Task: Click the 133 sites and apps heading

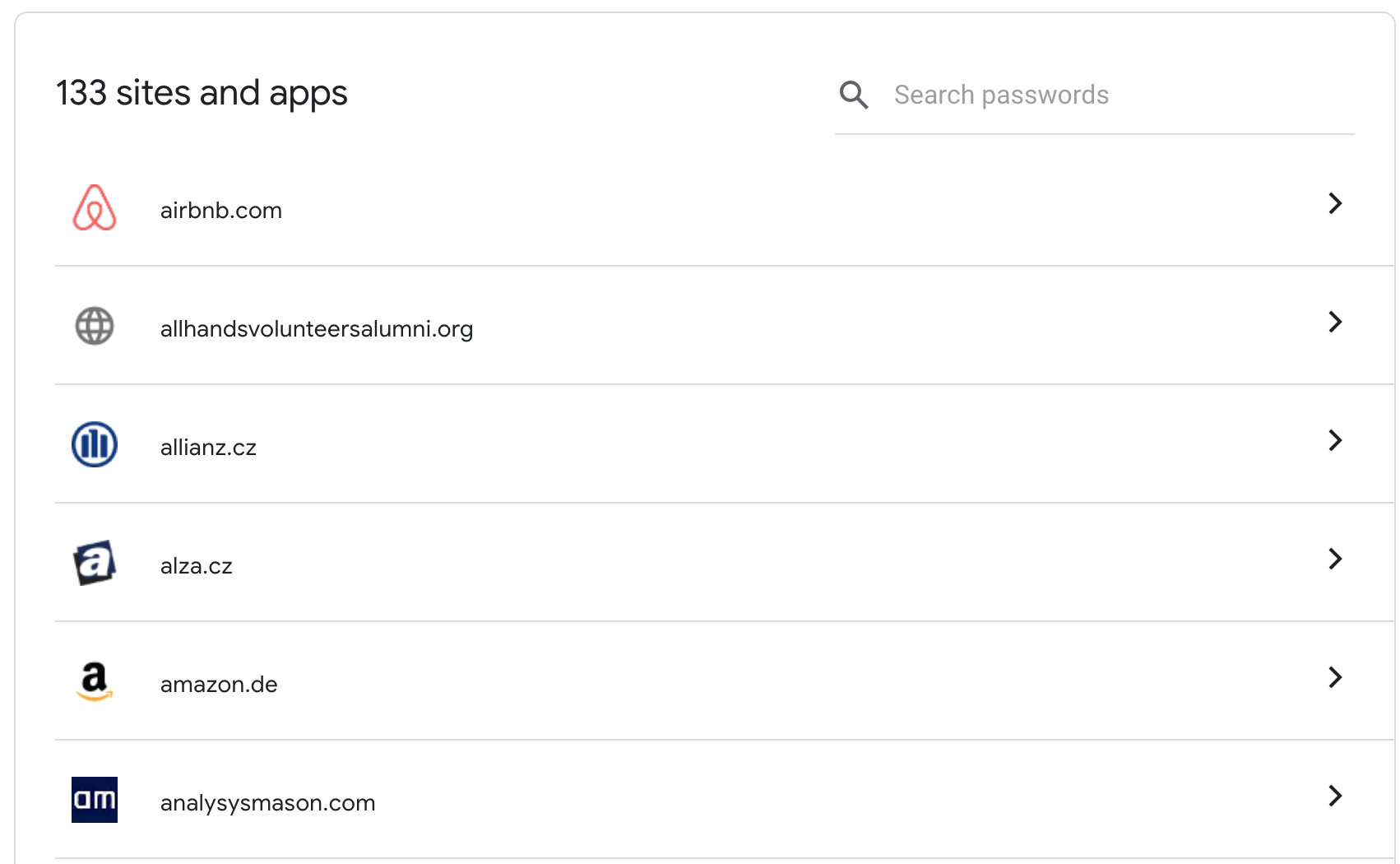Action: 202,93
